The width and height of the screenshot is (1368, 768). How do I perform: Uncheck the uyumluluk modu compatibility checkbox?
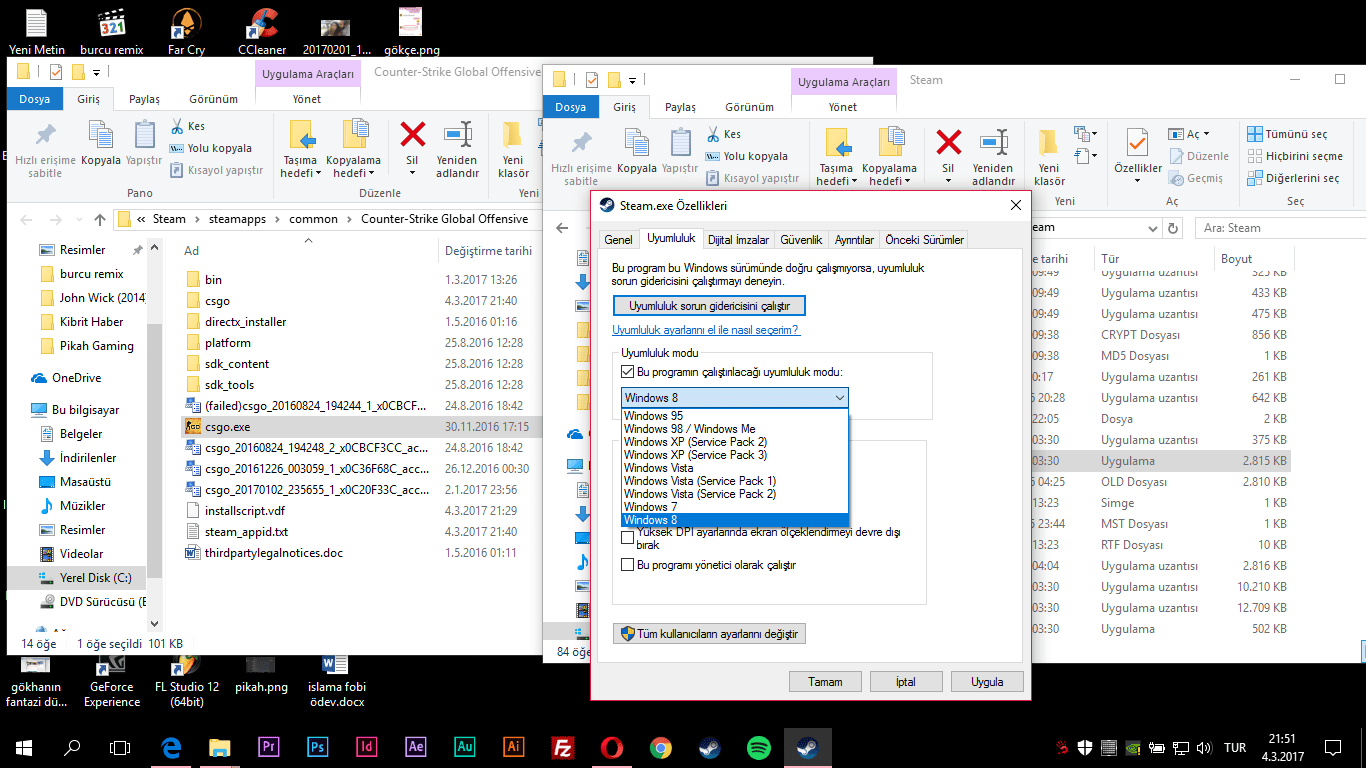coord(627,373)
